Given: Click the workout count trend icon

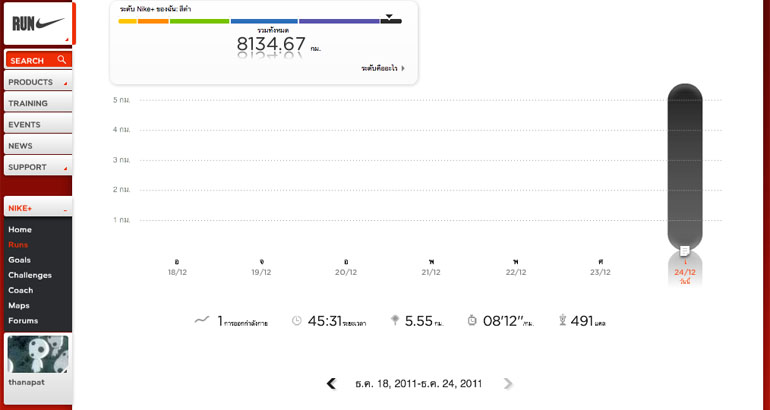Looking at the screenshot, I should [201, 320].
